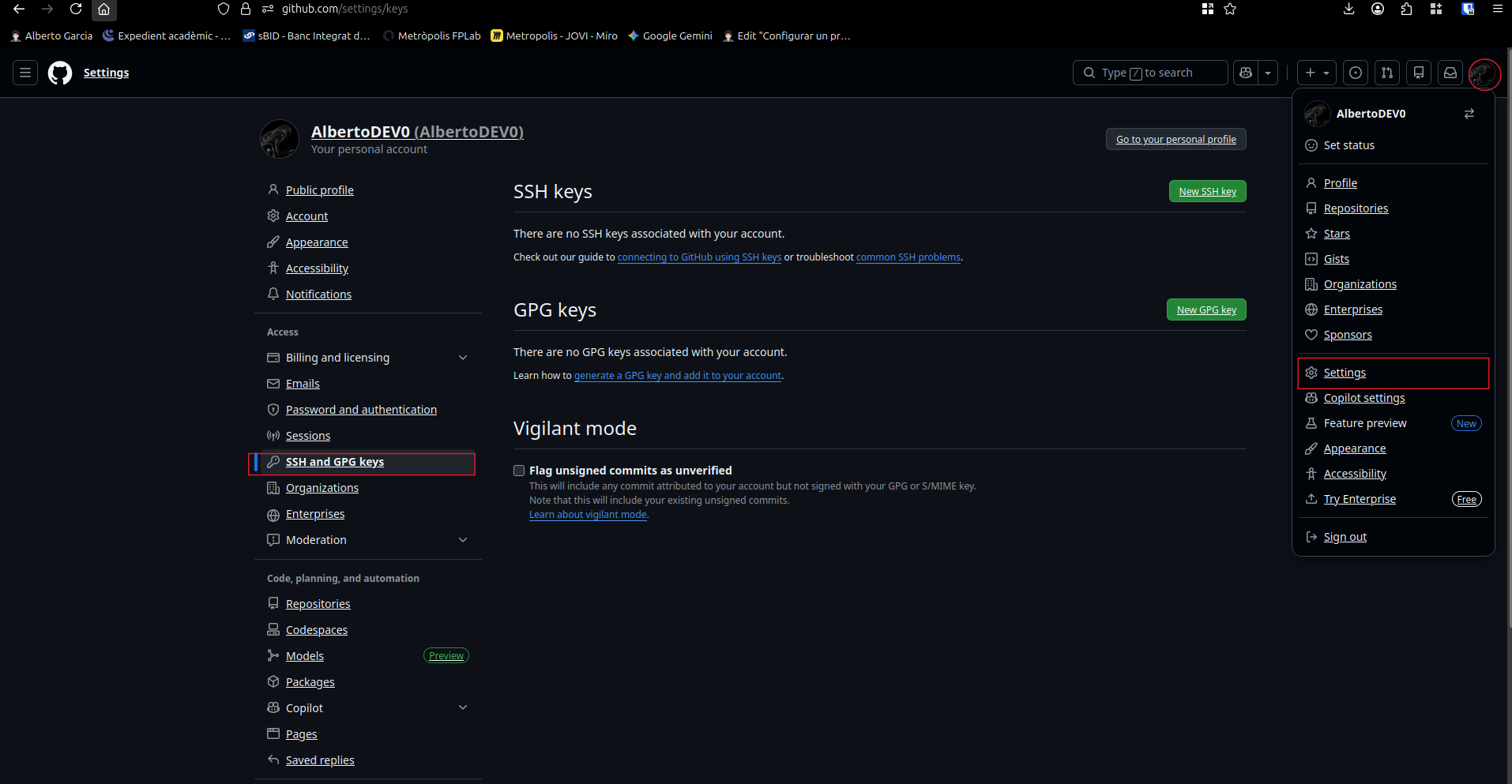The height and width of the screenshot is (784, 1512).
Task: Open the Notifications inbox icon
Action: point(1450,73)
